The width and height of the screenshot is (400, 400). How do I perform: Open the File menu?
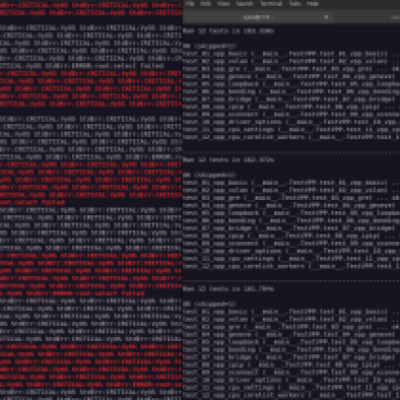click(x=190, y=4)
